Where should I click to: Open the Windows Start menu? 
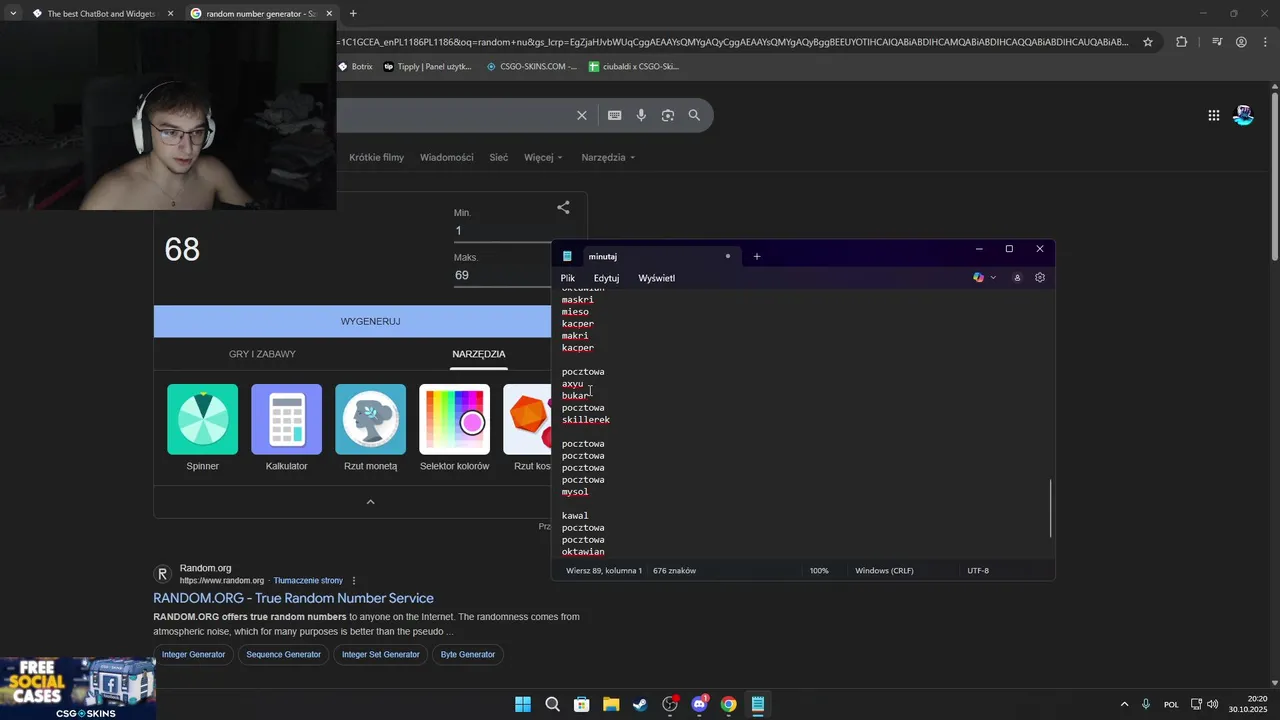[523, 704]
